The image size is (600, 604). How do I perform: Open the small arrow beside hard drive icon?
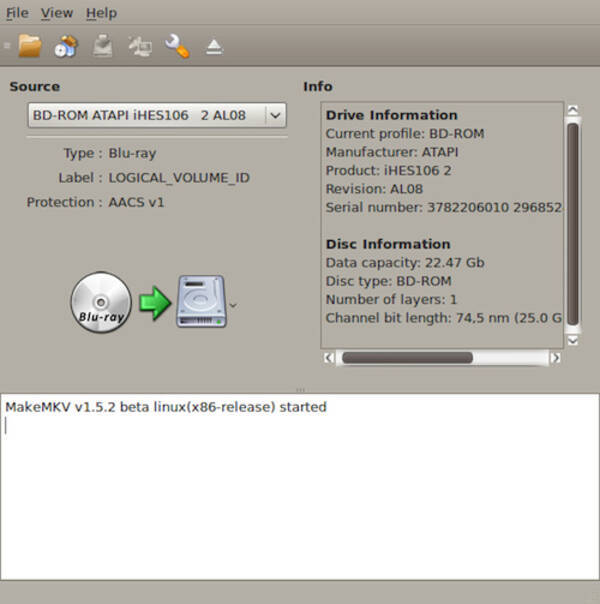(x=233, y=305)
